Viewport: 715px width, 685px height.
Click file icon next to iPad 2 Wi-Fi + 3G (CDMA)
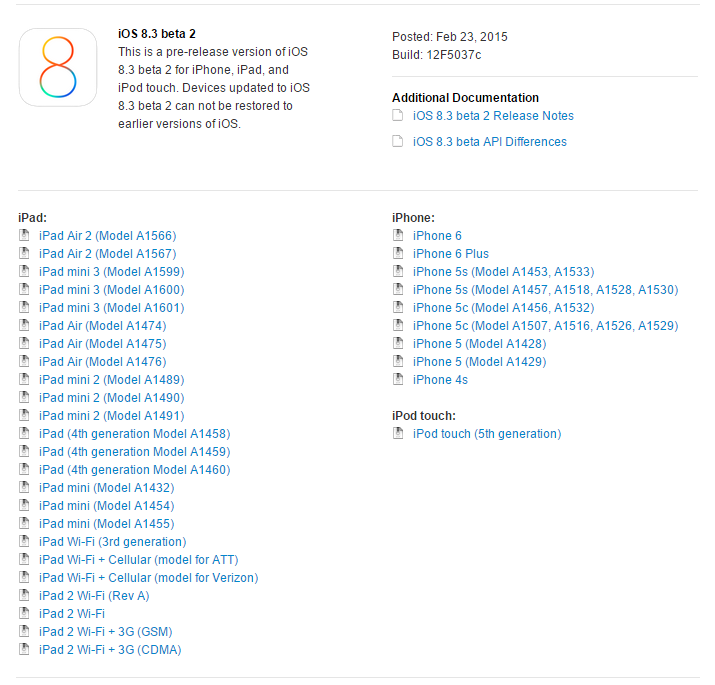tap(24, 649)
